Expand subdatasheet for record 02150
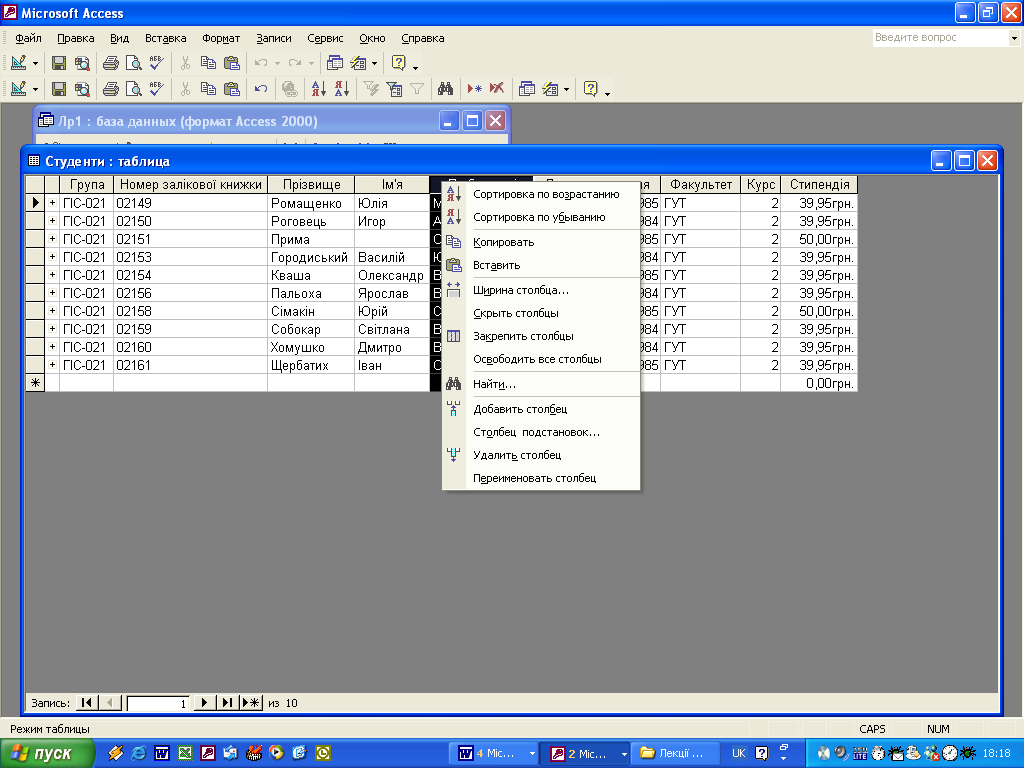This screenshot has width=1024, height=768. click(52, 221)
